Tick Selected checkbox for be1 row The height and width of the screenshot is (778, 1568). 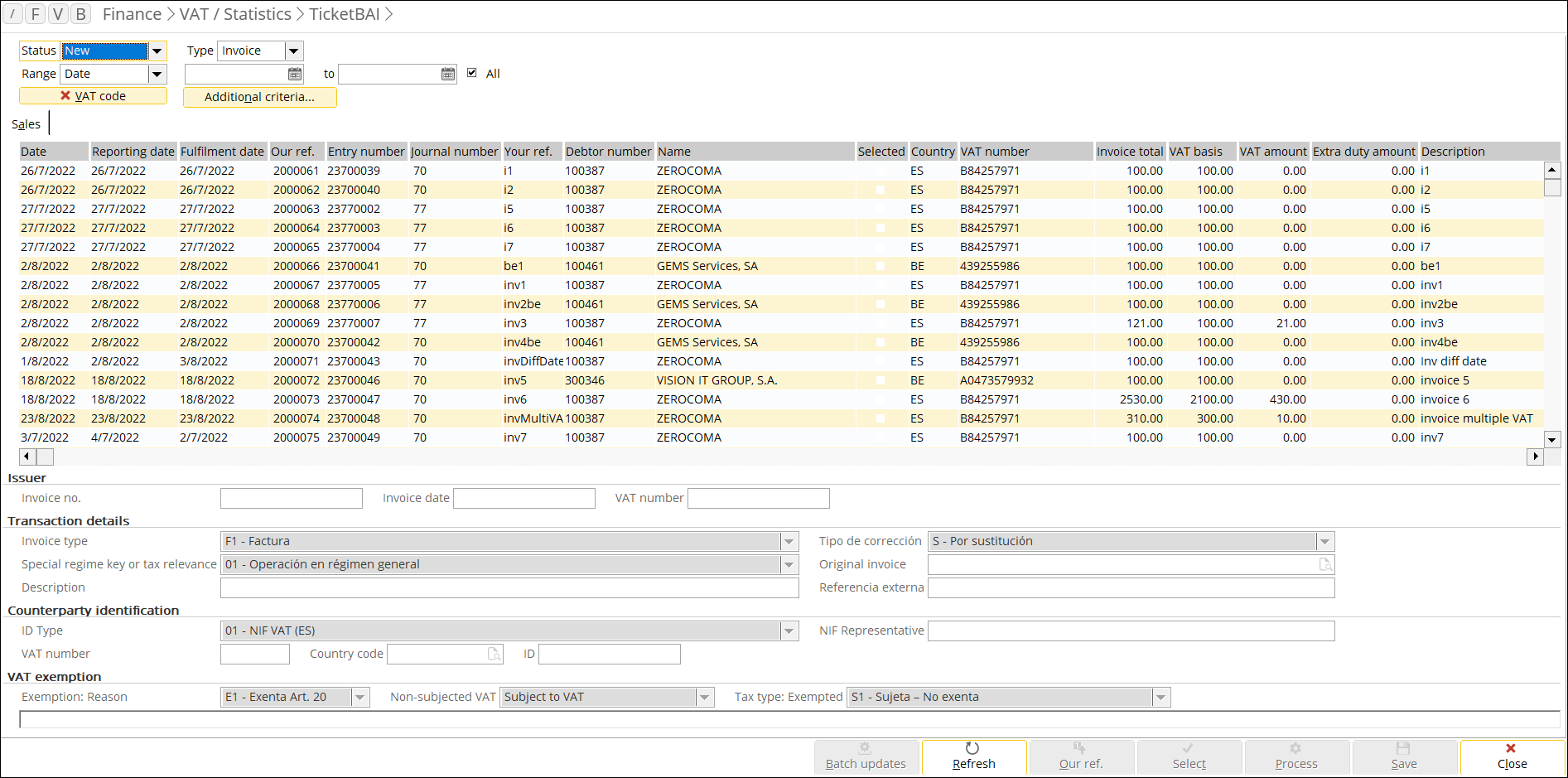coord(880,266)
